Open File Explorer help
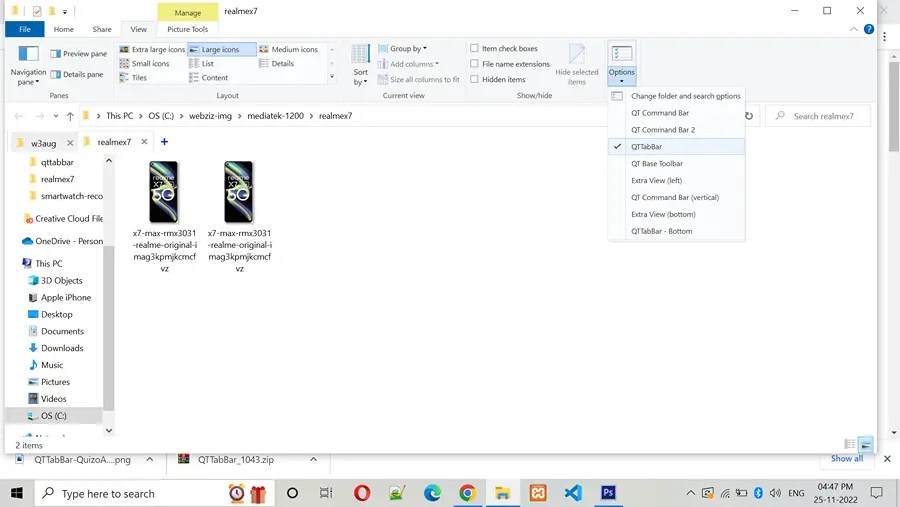 [x=869, y=29]
